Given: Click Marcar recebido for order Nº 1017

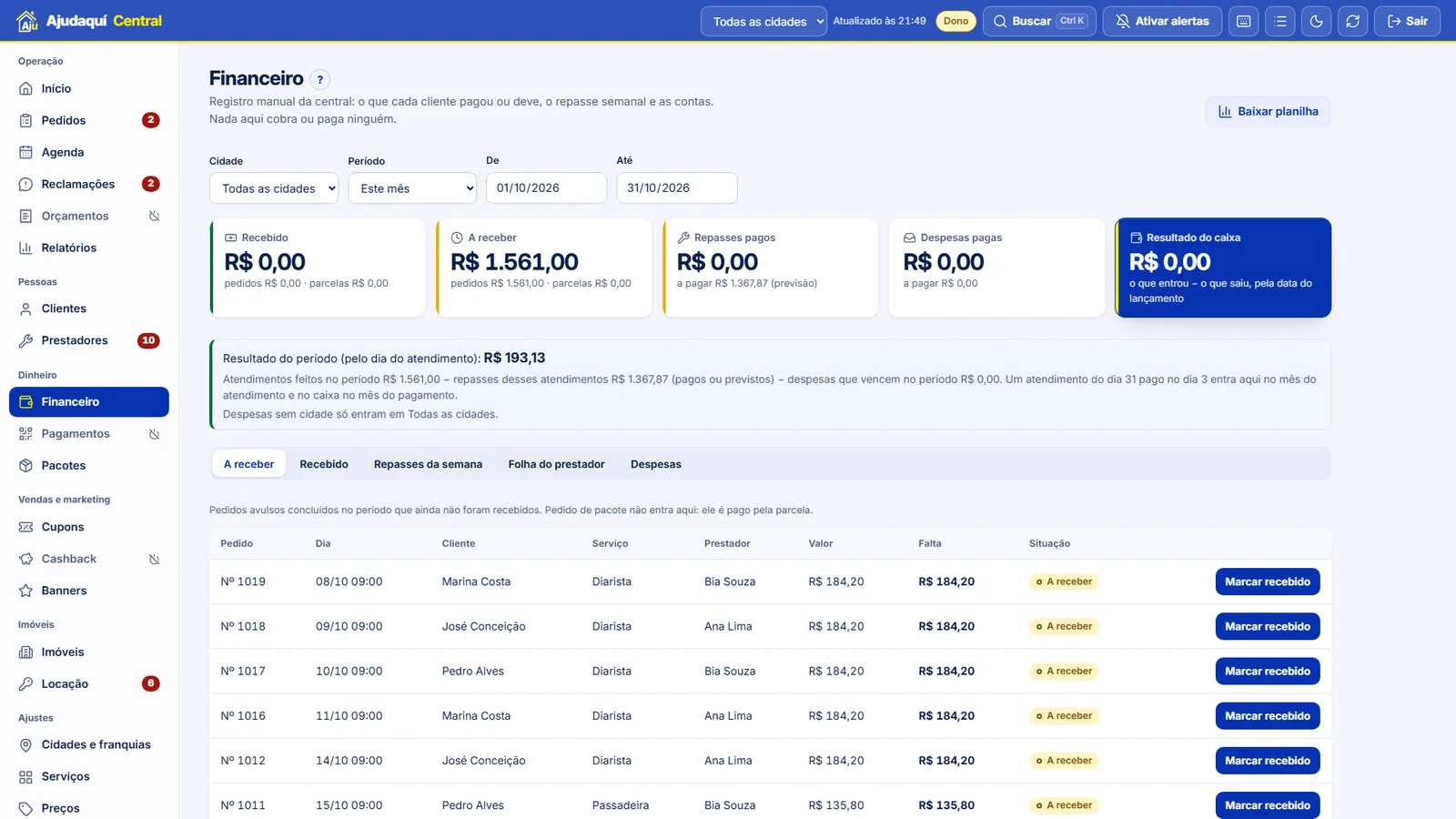Looking at the screenshot, I should (1268, 671).
